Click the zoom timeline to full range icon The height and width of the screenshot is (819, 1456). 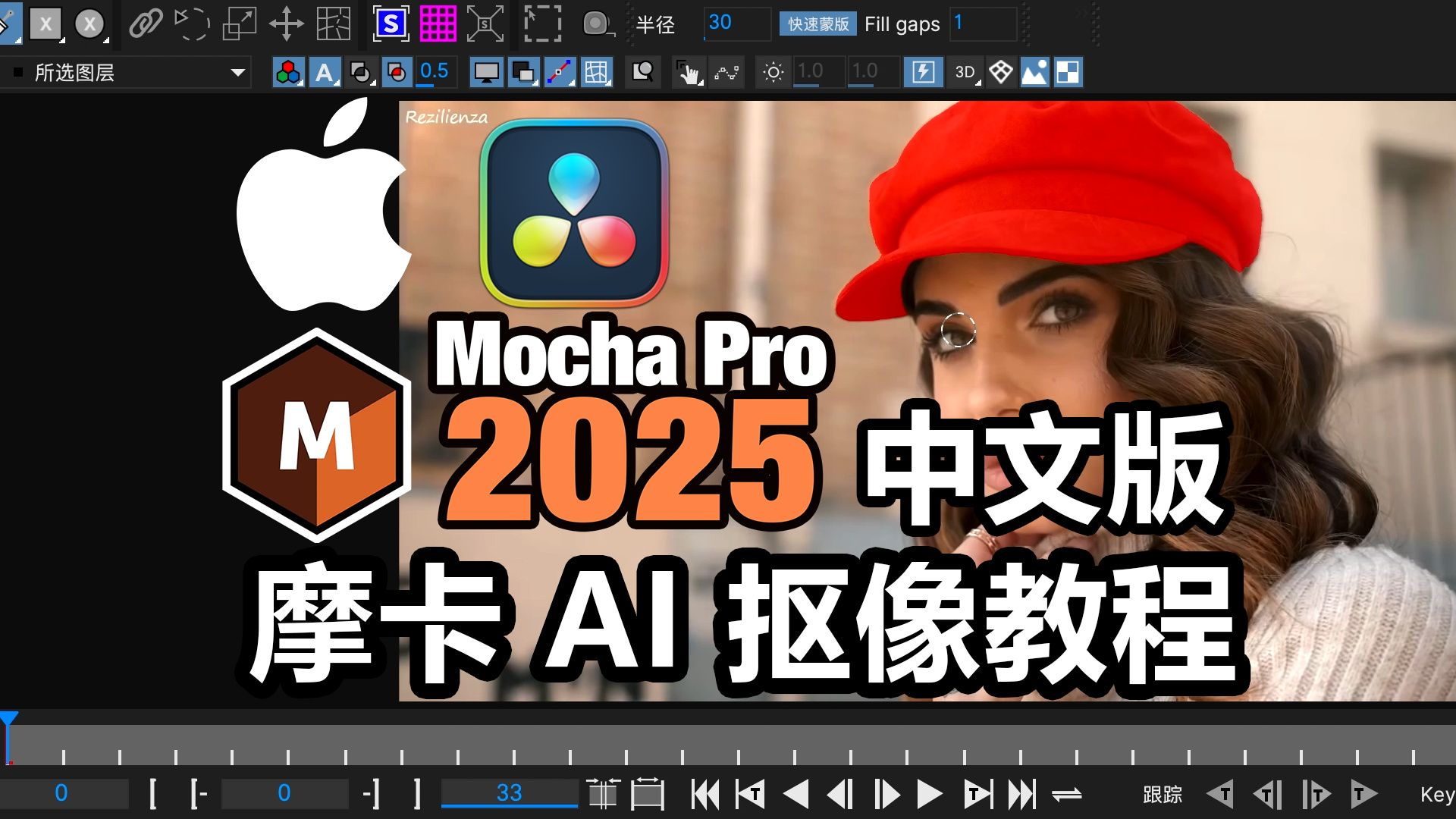(648, 794)
